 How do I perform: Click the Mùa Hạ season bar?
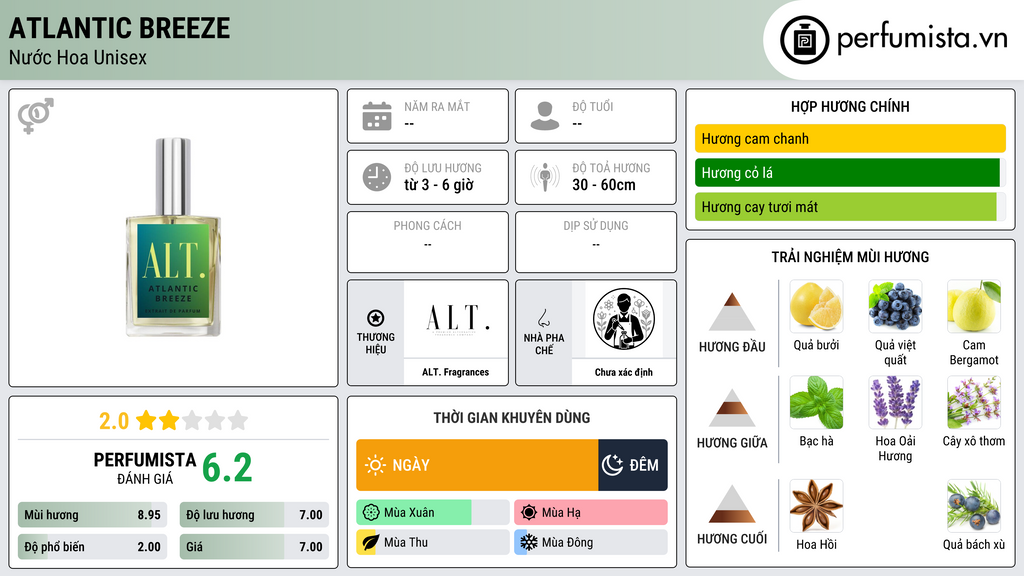591,513
